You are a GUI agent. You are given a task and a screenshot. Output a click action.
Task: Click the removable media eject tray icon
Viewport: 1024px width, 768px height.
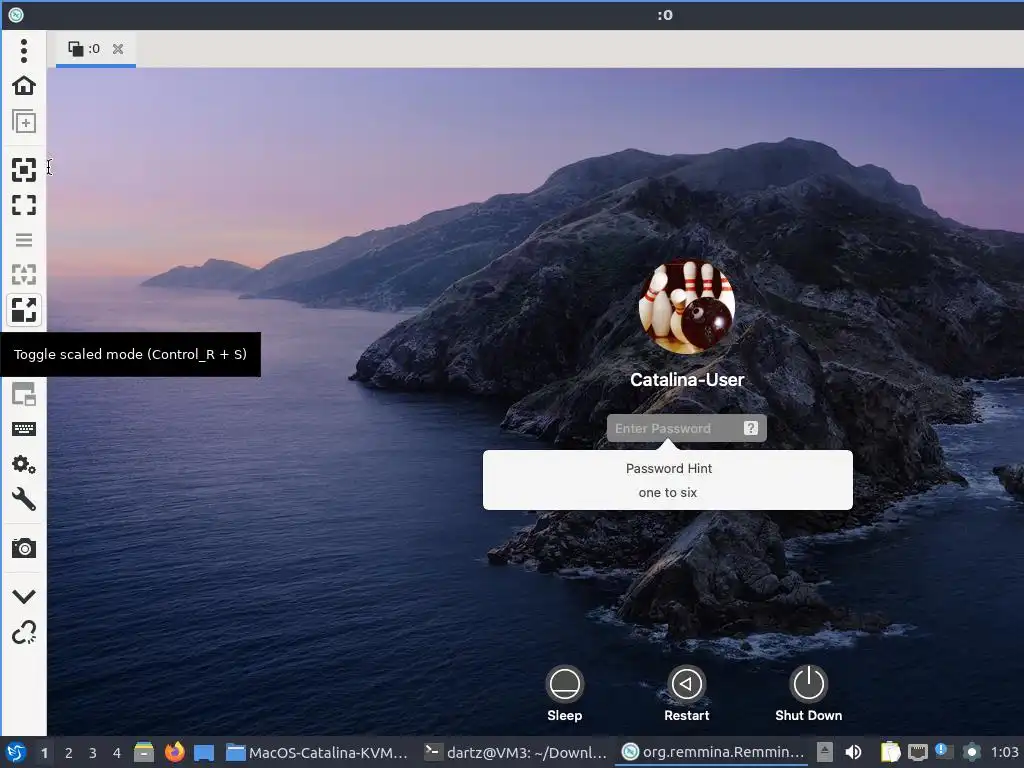click(825, 752)
